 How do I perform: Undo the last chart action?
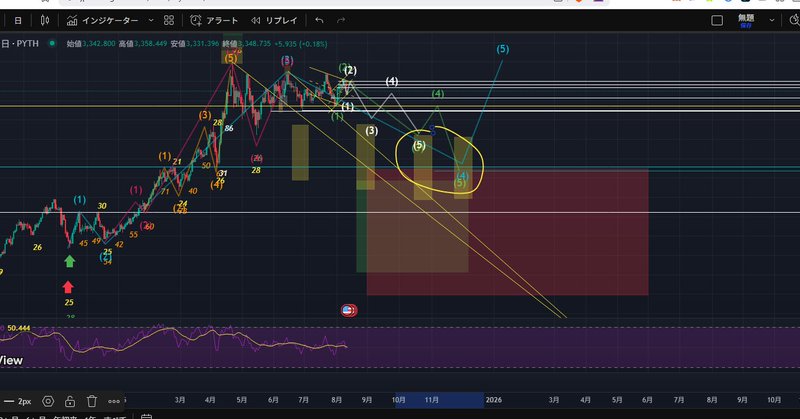pos(319,20)
